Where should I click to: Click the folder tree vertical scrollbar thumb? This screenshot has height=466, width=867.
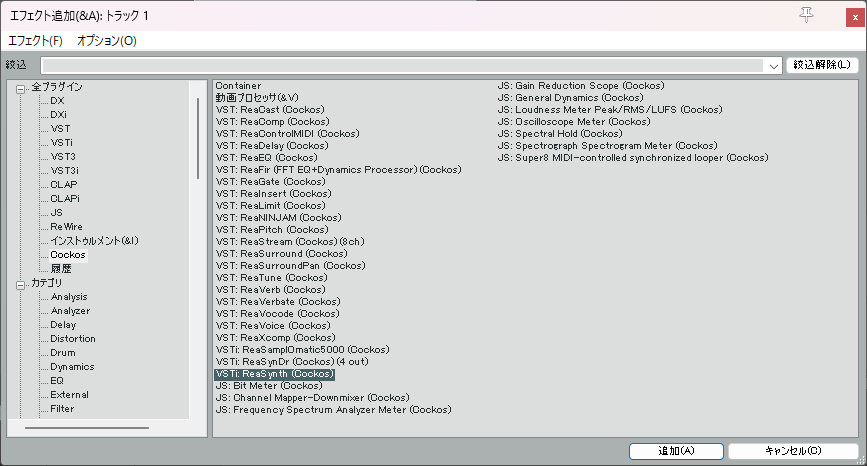coord(197,138)
